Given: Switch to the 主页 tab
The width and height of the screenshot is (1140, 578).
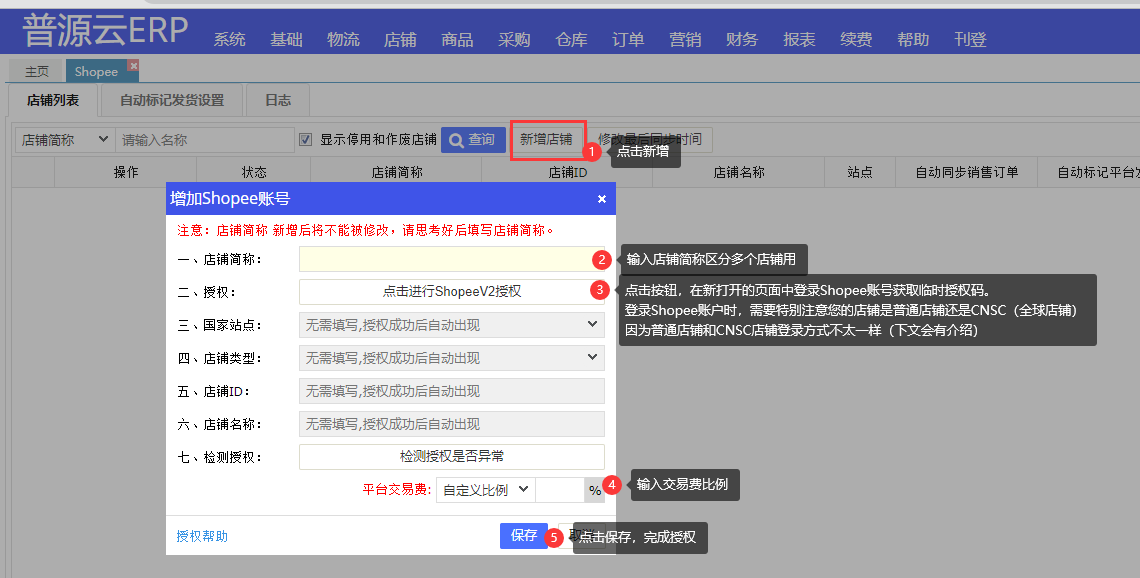Looking at the screenshot, I should click(36, 71).
